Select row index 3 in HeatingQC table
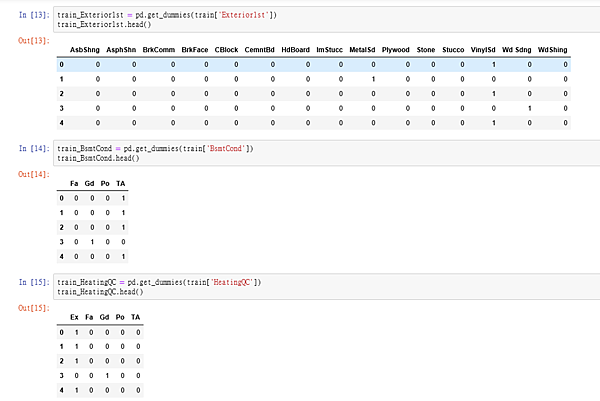Image resolution: width=600 pixels, height=401 pixels. (62, 376)
